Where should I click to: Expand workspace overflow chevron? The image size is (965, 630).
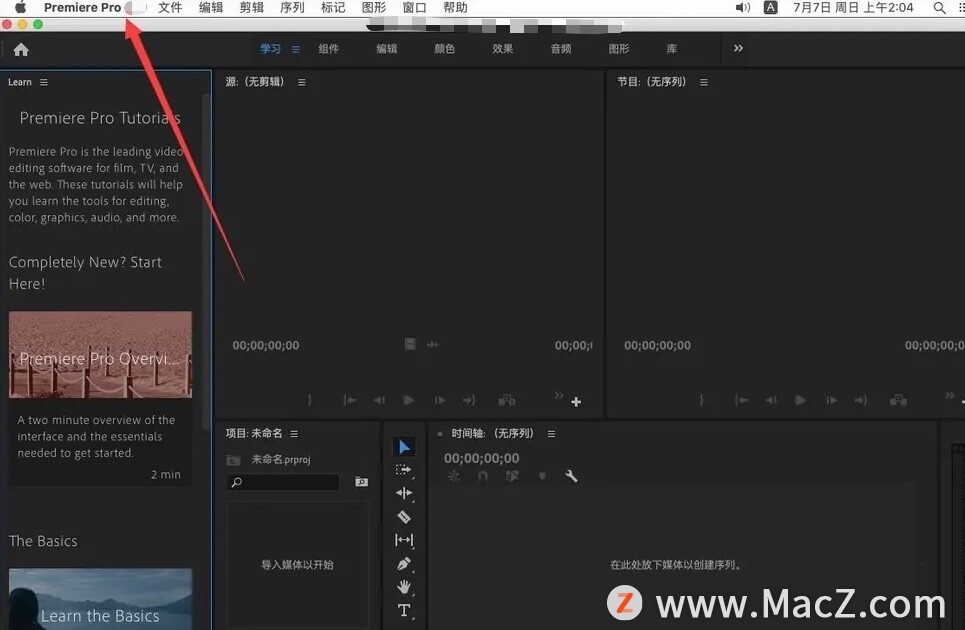(738, 48)
